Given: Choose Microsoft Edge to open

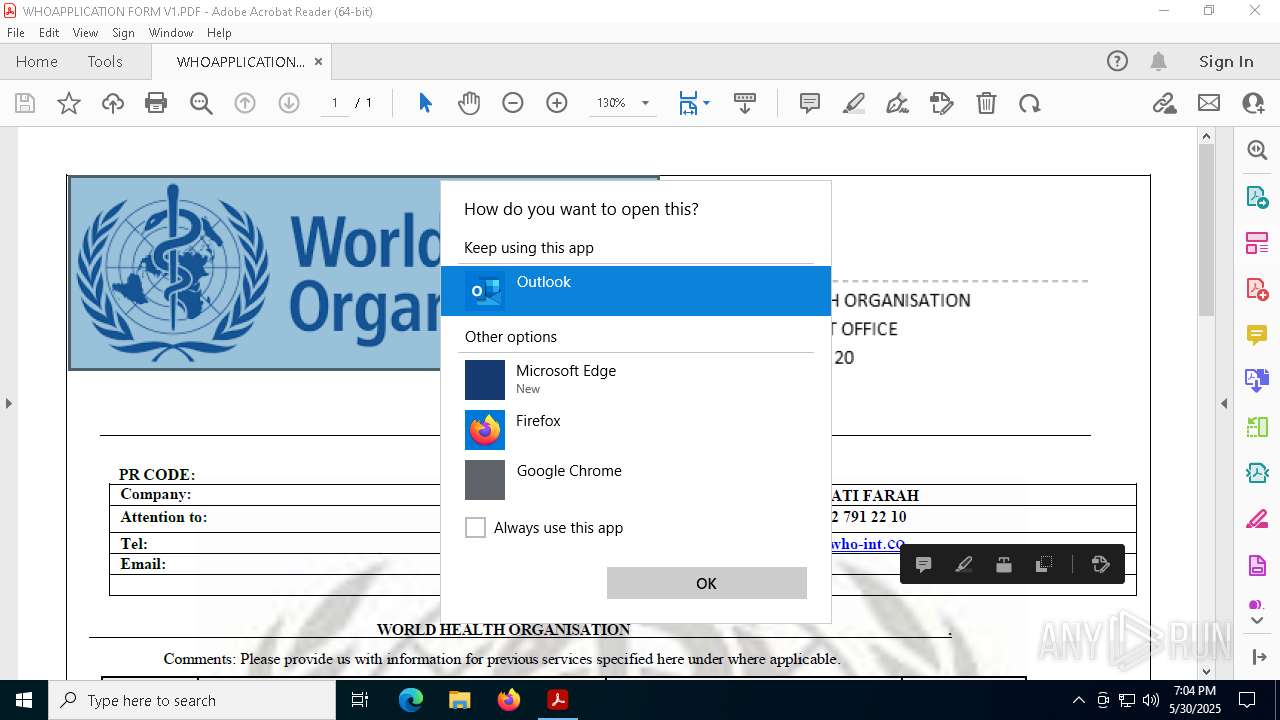Looking at the screenshot, I should [x=636, y=379].
